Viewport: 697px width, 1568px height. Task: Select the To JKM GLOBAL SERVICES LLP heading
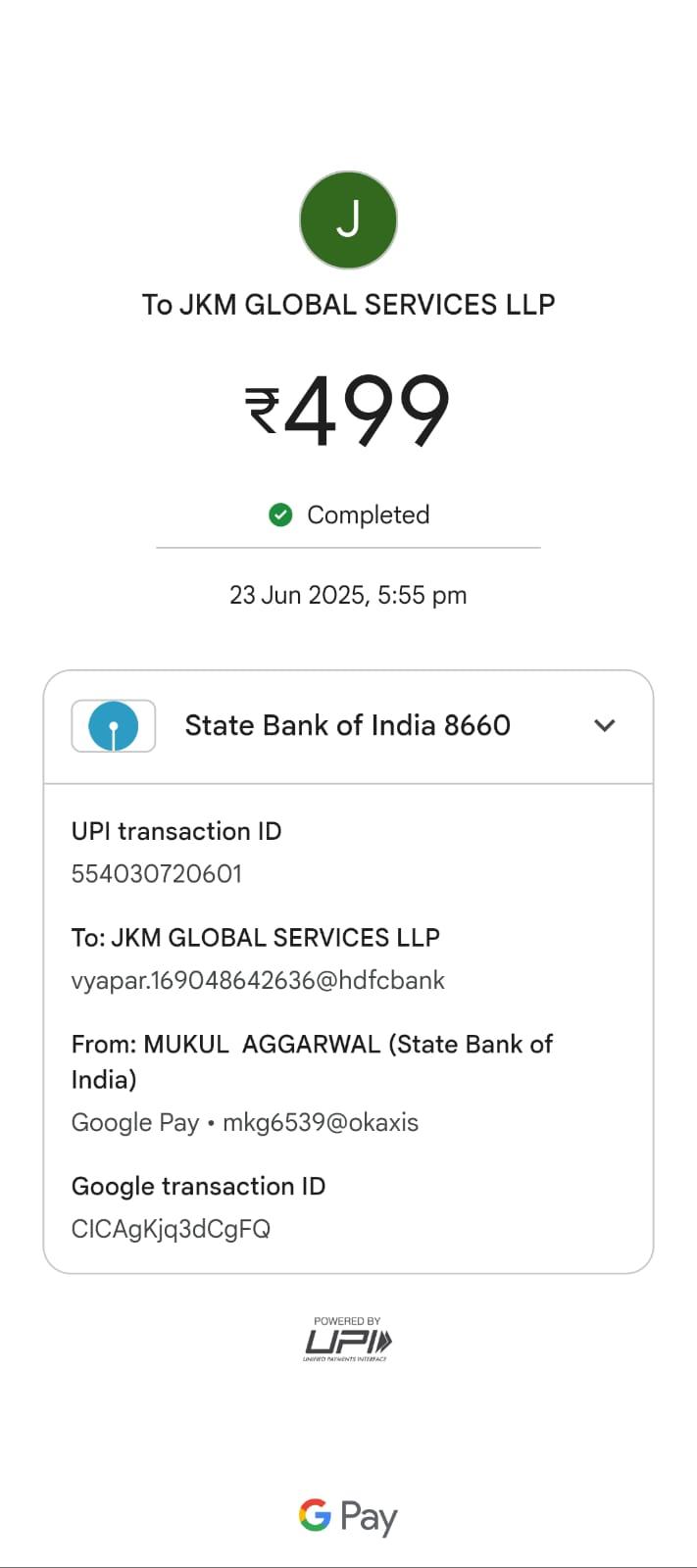pyautogui.click(x=348, y=305)
